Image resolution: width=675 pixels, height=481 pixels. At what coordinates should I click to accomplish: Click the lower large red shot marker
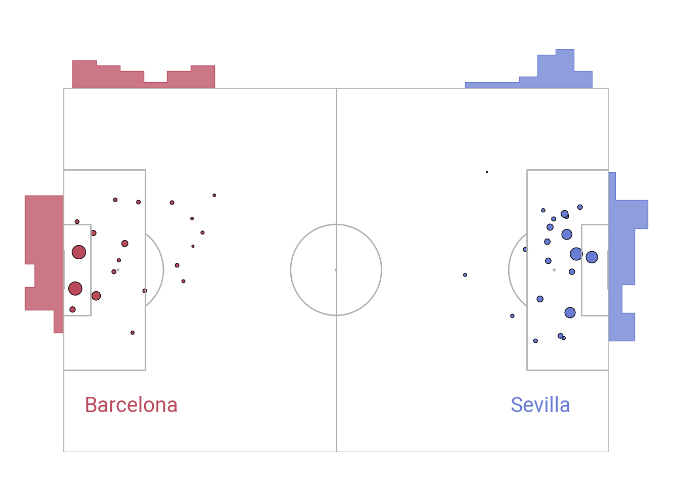coord(75,288)
